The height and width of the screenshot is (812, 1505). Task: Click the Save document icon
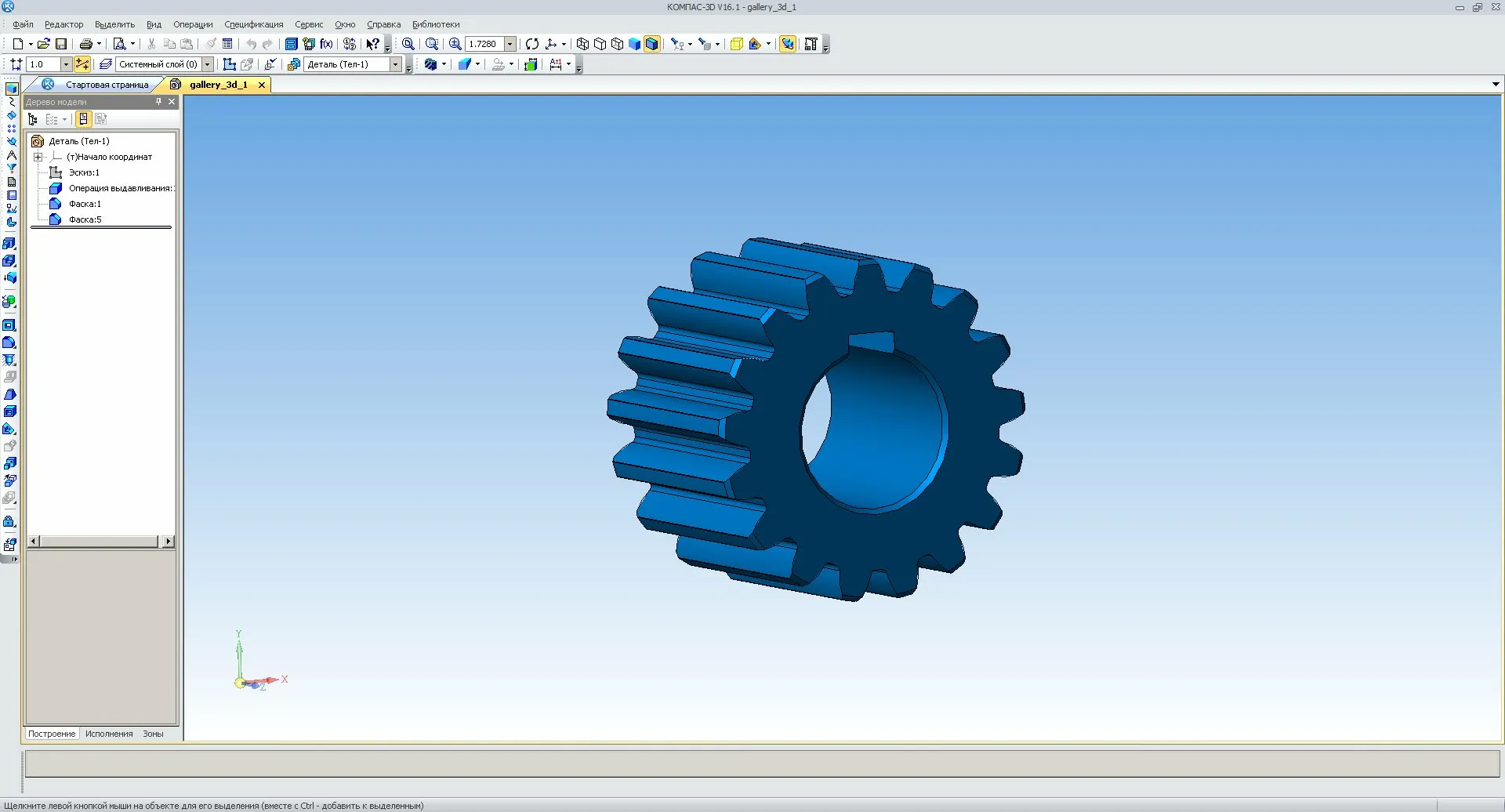(x=61, y=44)
